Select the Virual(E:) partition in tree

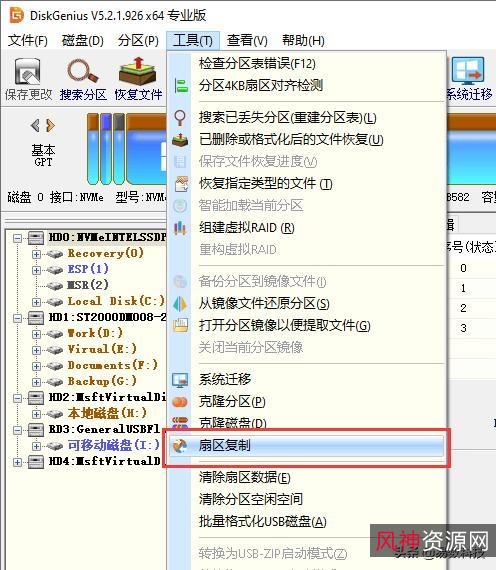click(x=102, y=349)
